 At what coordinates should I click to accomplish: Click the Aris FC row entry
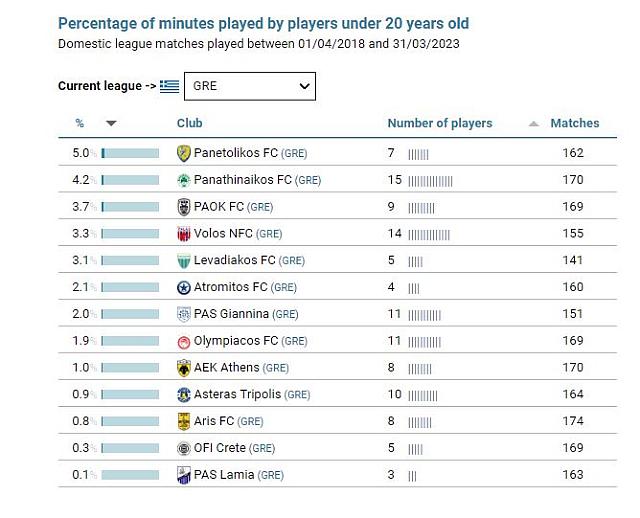pyautogui.click(x=215, y=421)
